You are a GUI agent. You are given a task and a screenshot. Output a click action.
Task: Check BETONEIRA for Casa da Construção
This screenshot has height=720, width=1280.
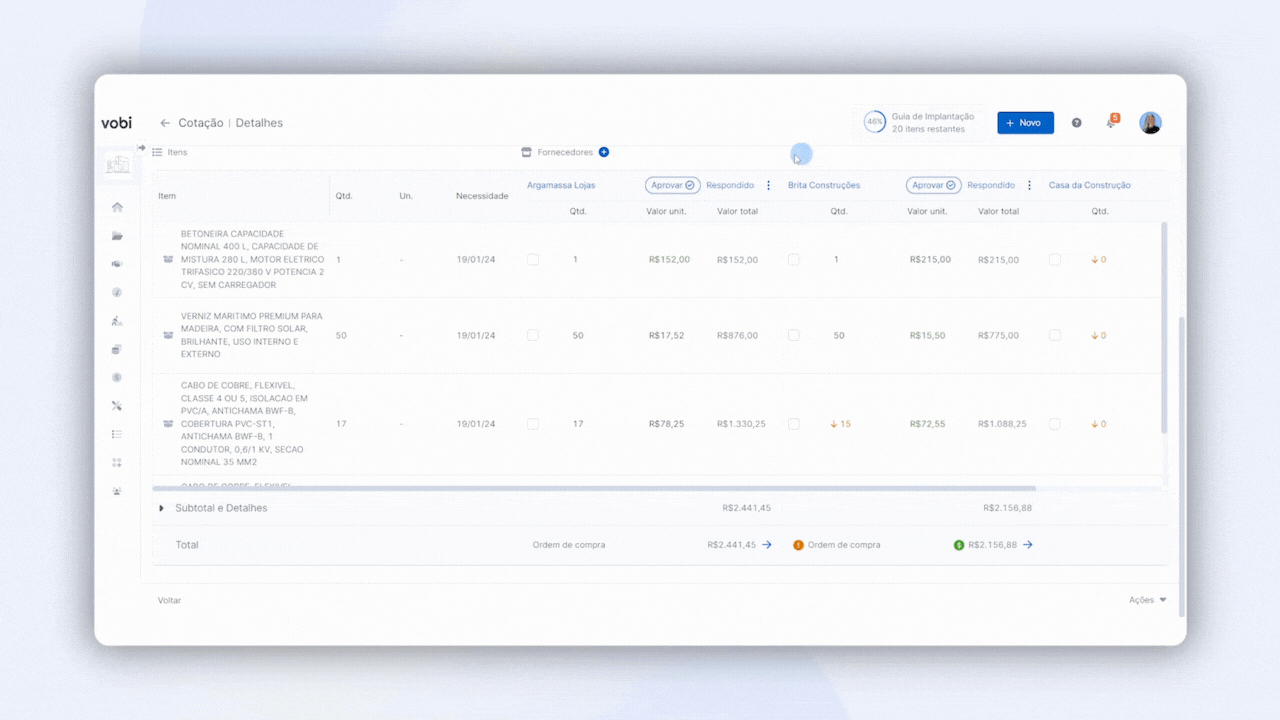[x=1055, y=259]
